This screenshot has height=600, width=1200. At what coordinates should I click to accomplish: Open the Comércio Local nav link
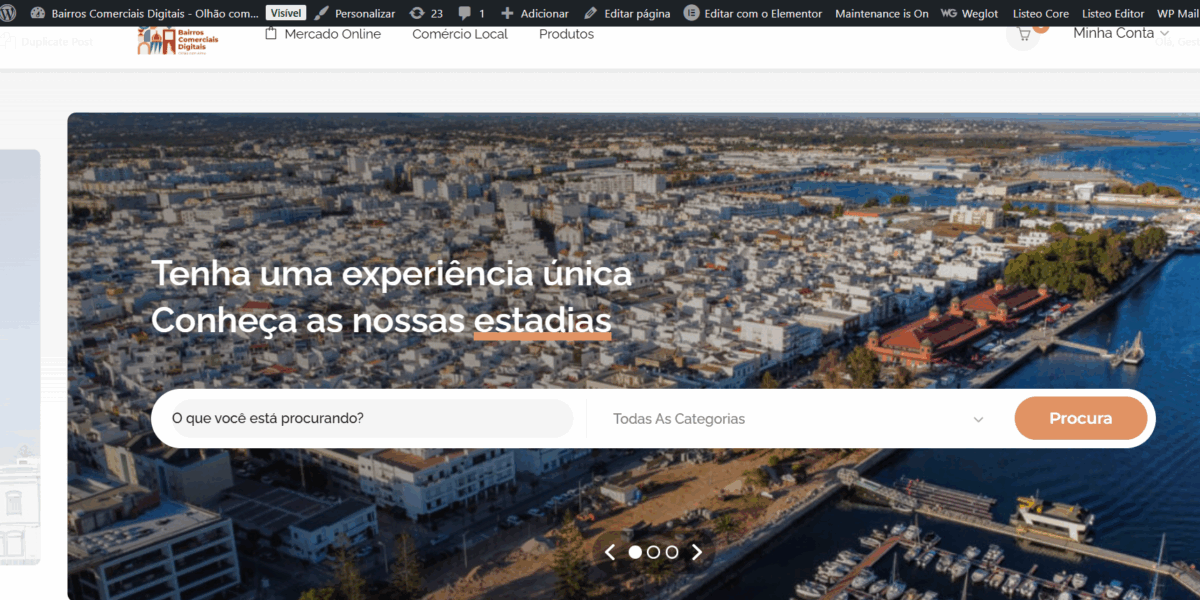460,34
